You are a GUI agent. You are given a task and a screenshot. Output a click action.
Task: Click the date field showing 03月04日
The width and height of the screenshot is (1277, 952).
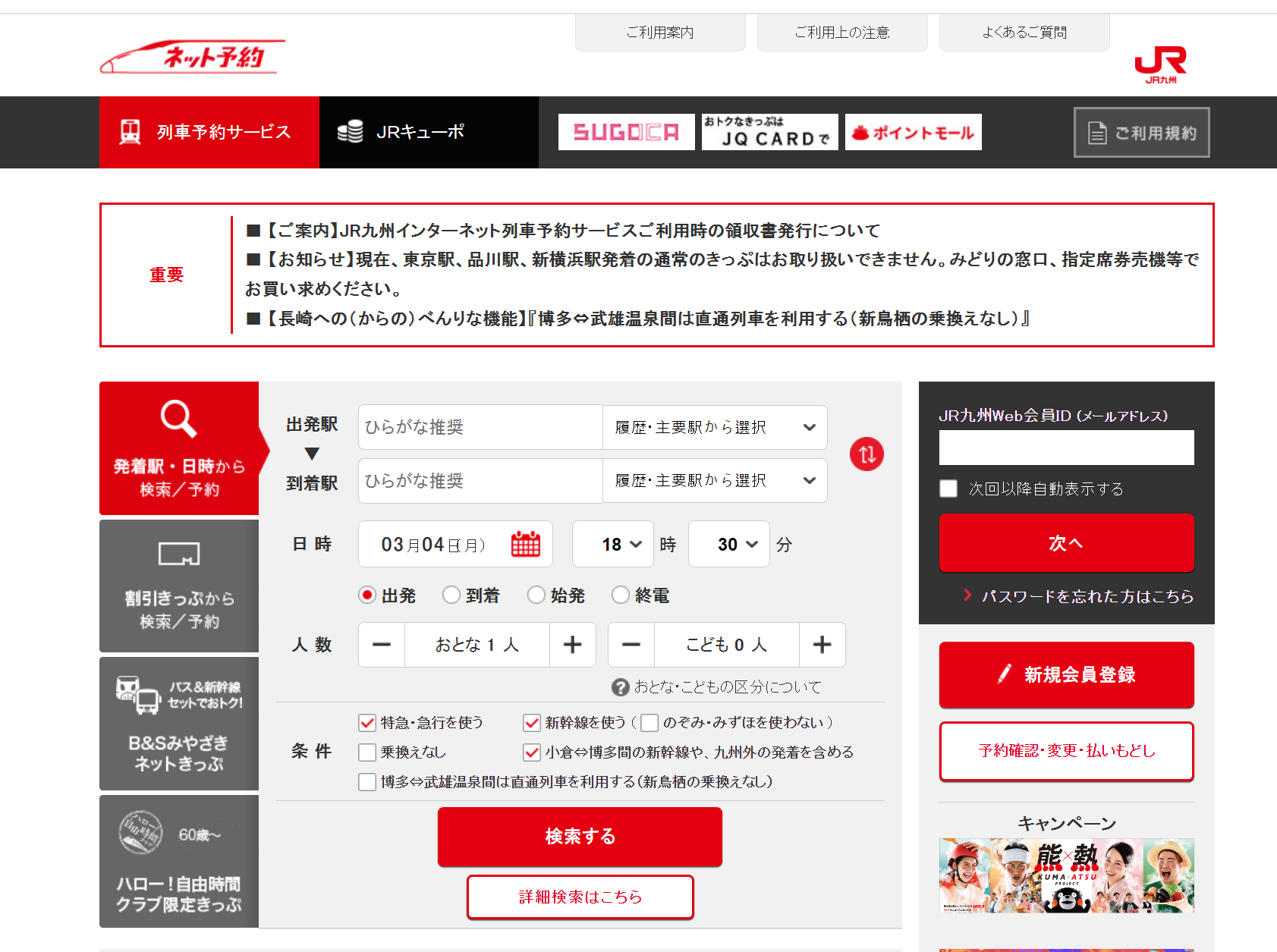455,544
